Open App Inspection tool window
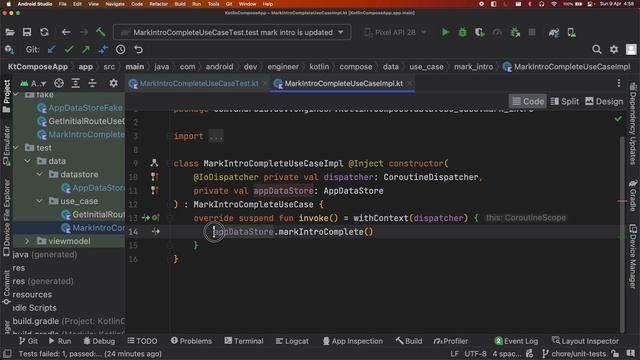Screen dimensions: 640x360 [x=353, y=341]
